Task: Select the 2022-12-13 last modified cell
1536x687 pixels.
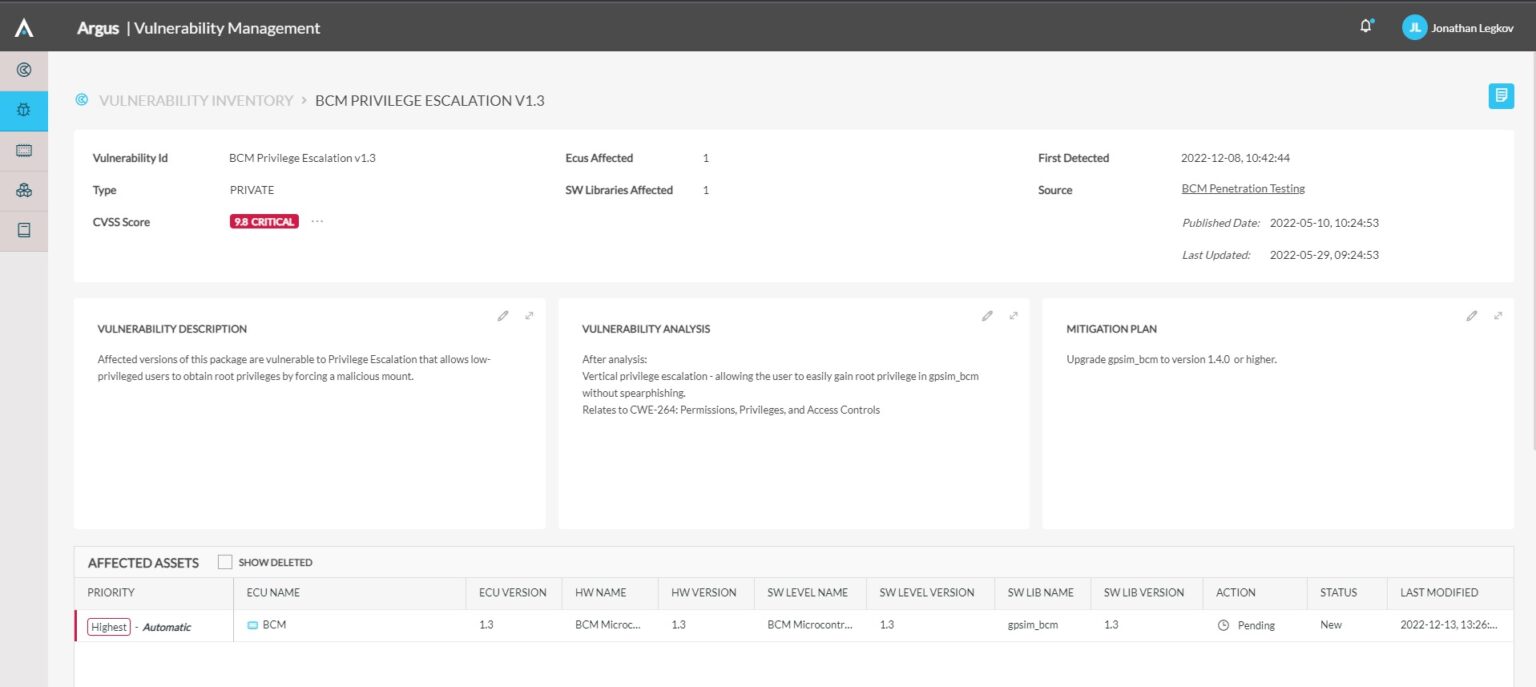Action: click(x=1449, y=625)
